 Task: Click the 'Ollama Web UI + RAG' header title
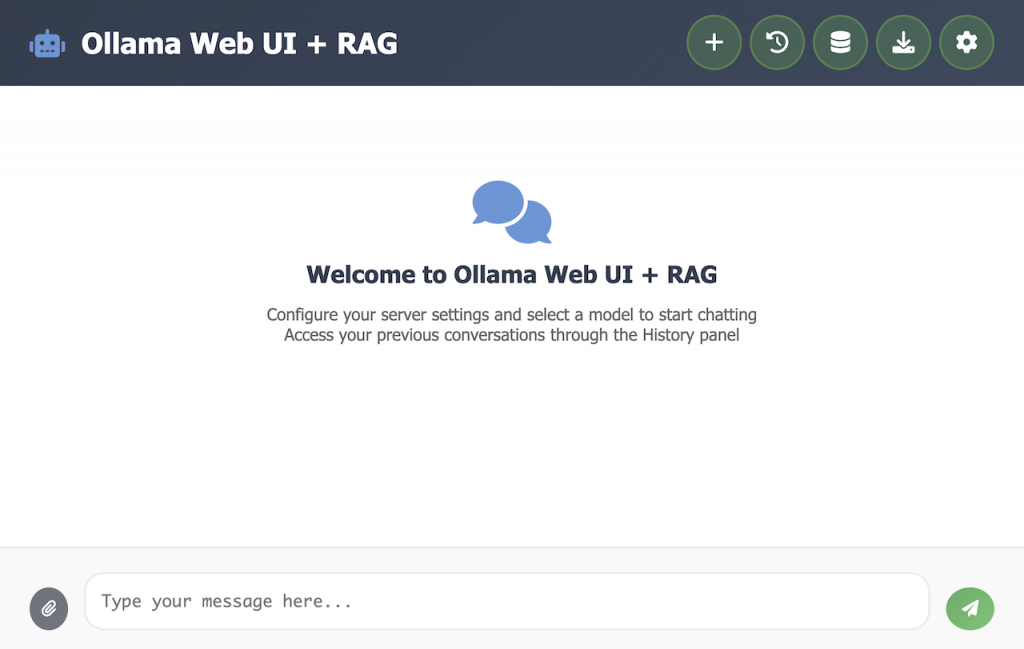coord(239,44)
